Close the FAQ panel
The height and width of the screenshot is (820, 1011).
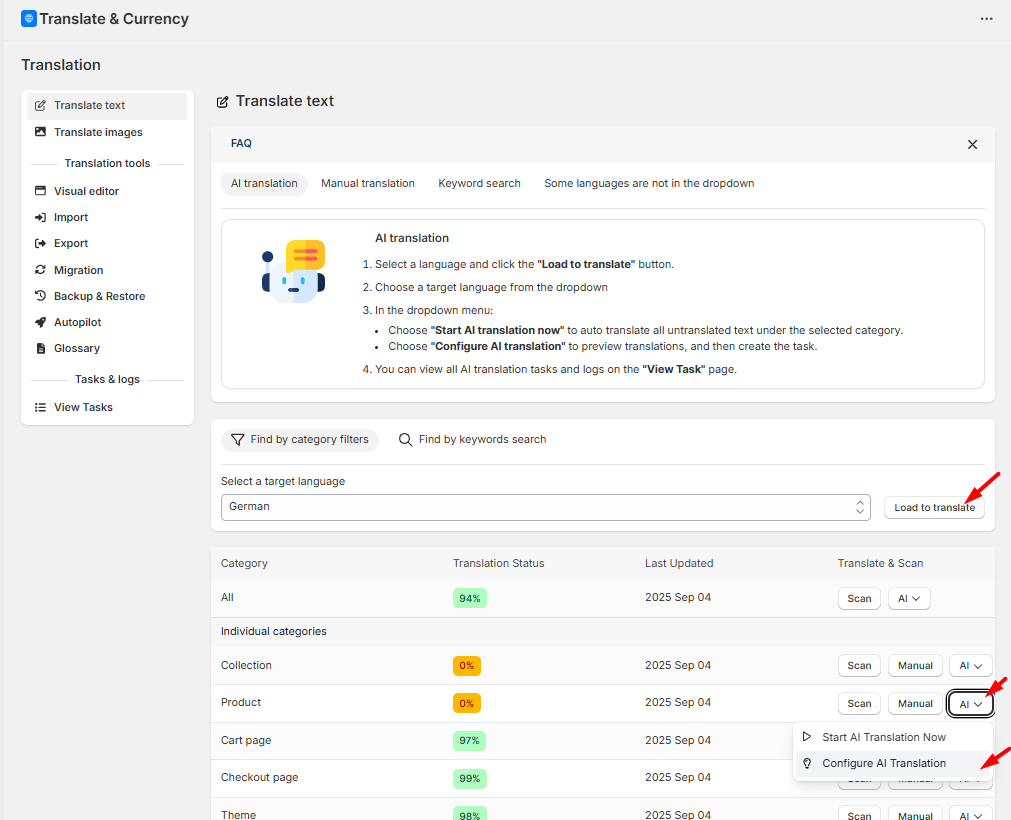point(972,144)
